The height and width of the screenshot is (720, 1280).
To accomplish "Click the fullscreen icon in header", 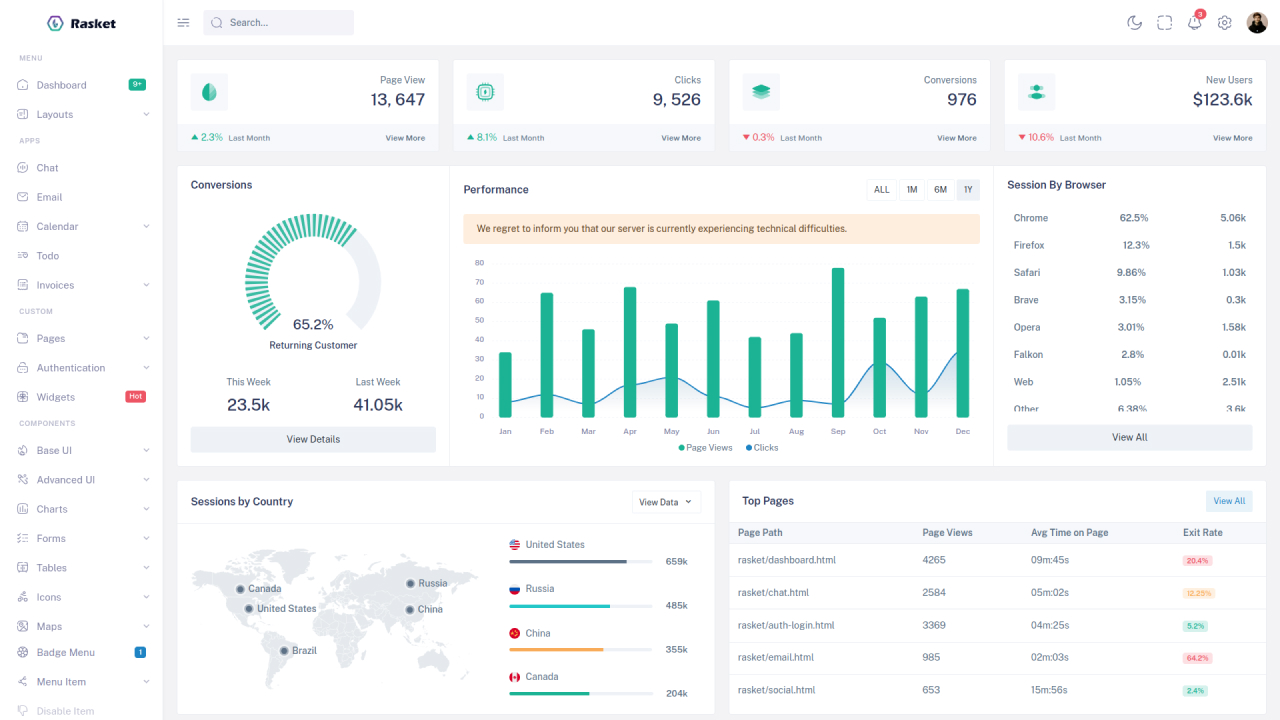I will [x=1164, y=23].
